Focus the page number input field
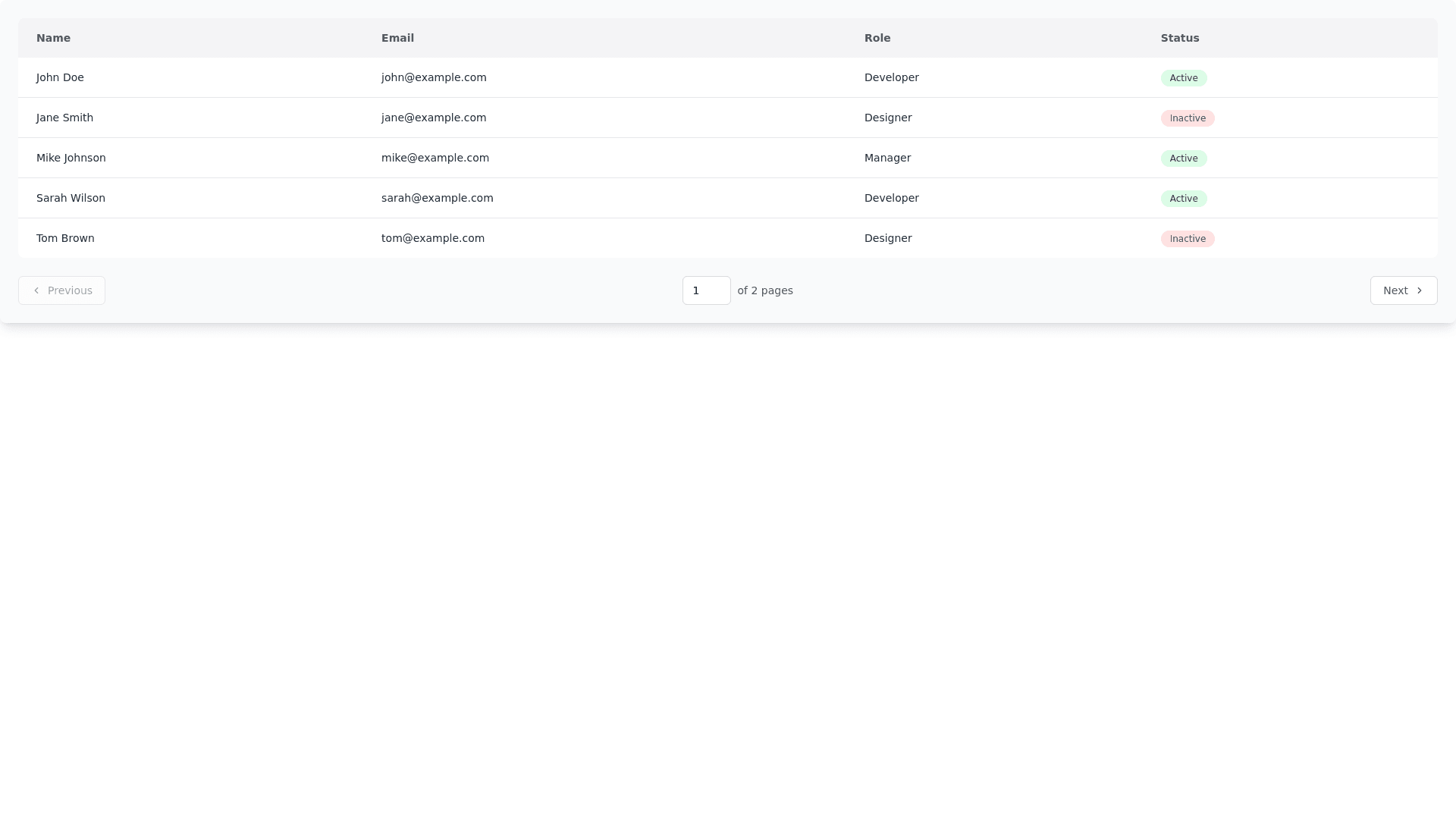 click(x=705, y=290)
